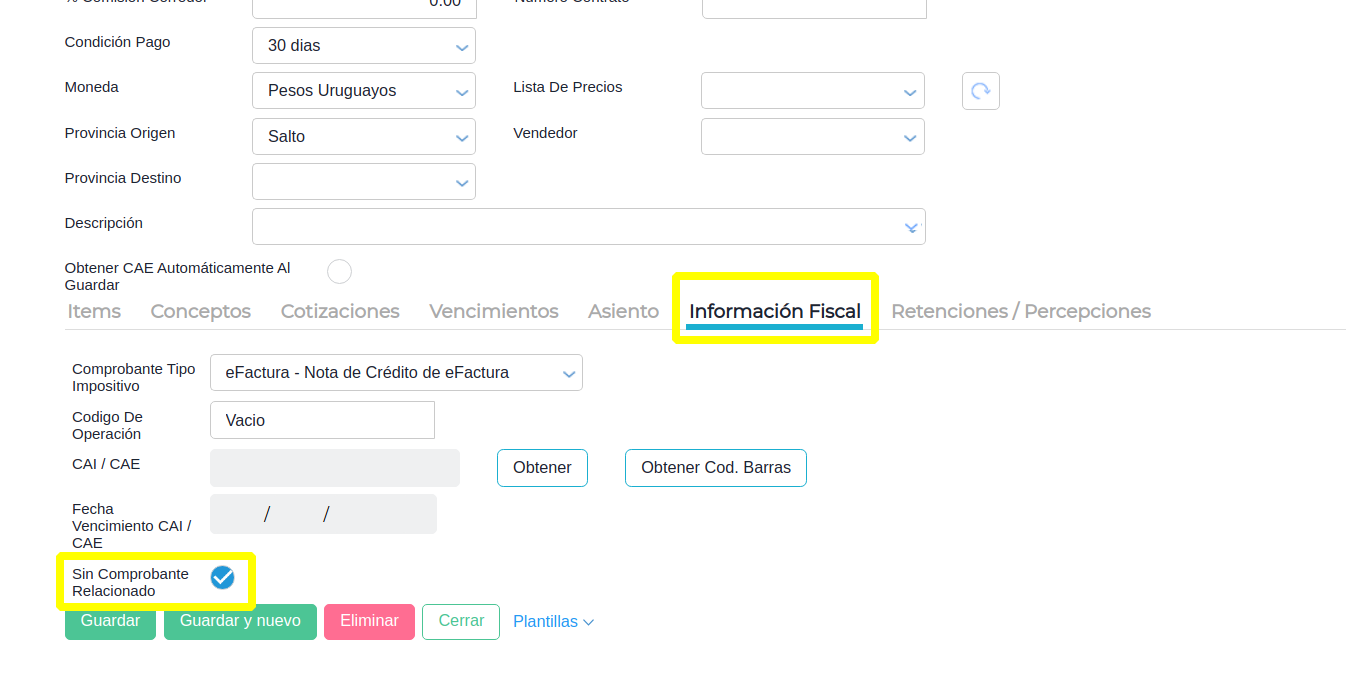Click the refresh icon beside Lista De Precios
Image resolution: width=1346 pixels, height=674 pixels.
pos(980,91)
